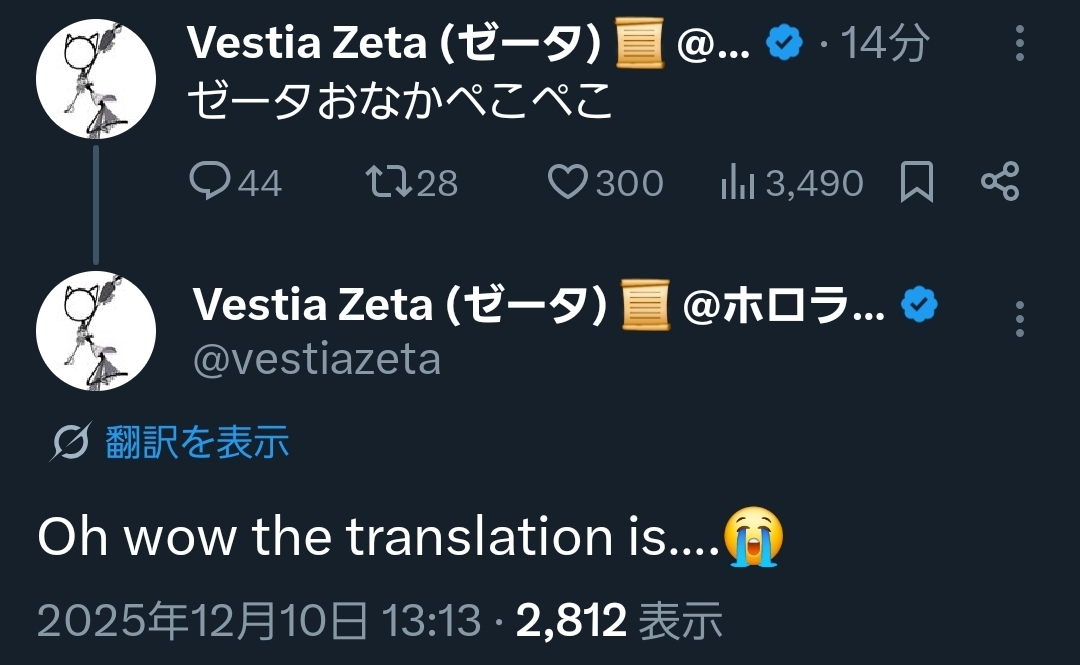Open more options on the lower tweet
This screenshot has height=665, width=1080.
coord(1019,318)
